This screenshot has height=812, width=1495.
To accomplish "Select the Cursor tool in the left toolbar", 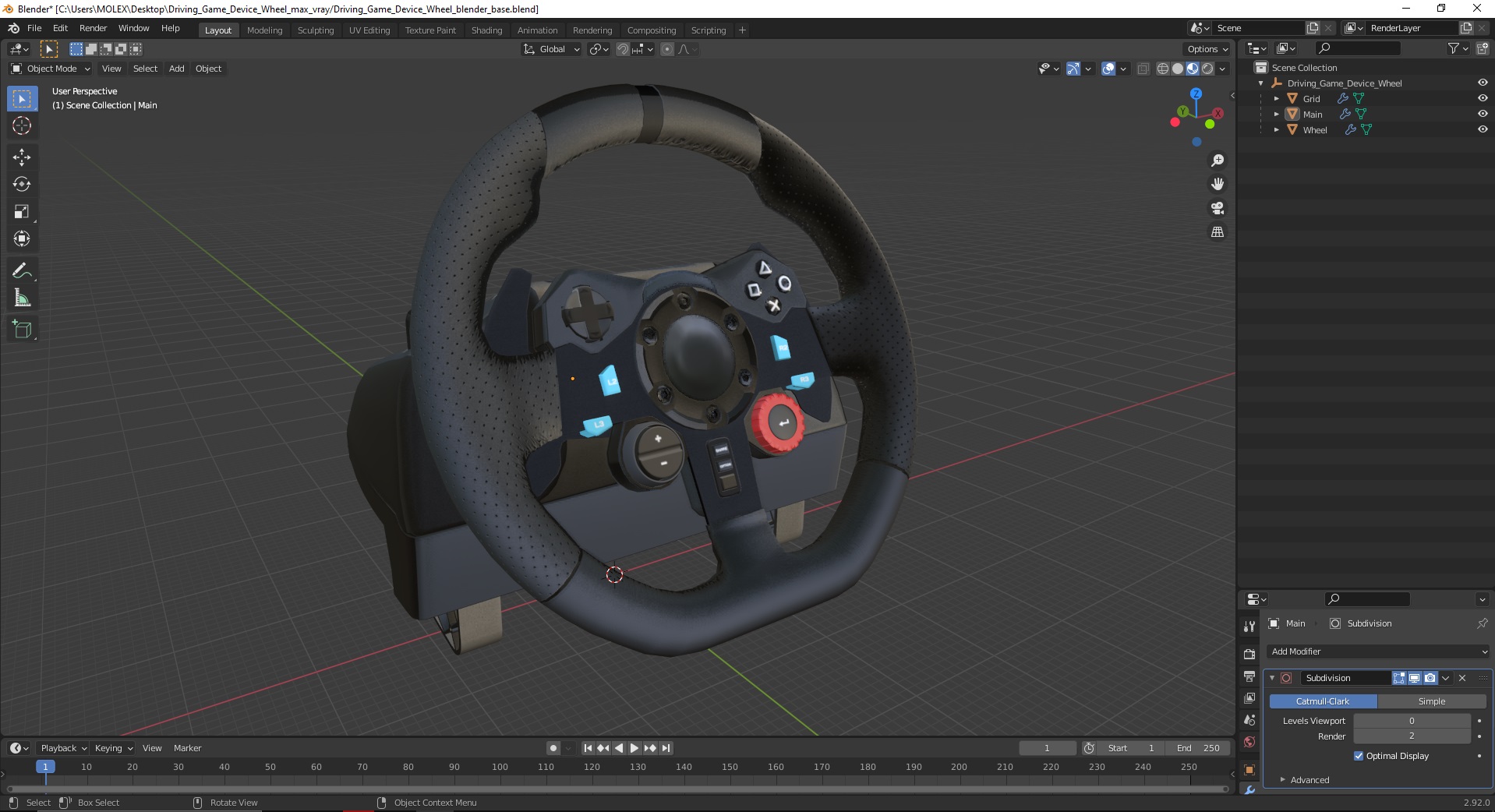I will [22, 125].
